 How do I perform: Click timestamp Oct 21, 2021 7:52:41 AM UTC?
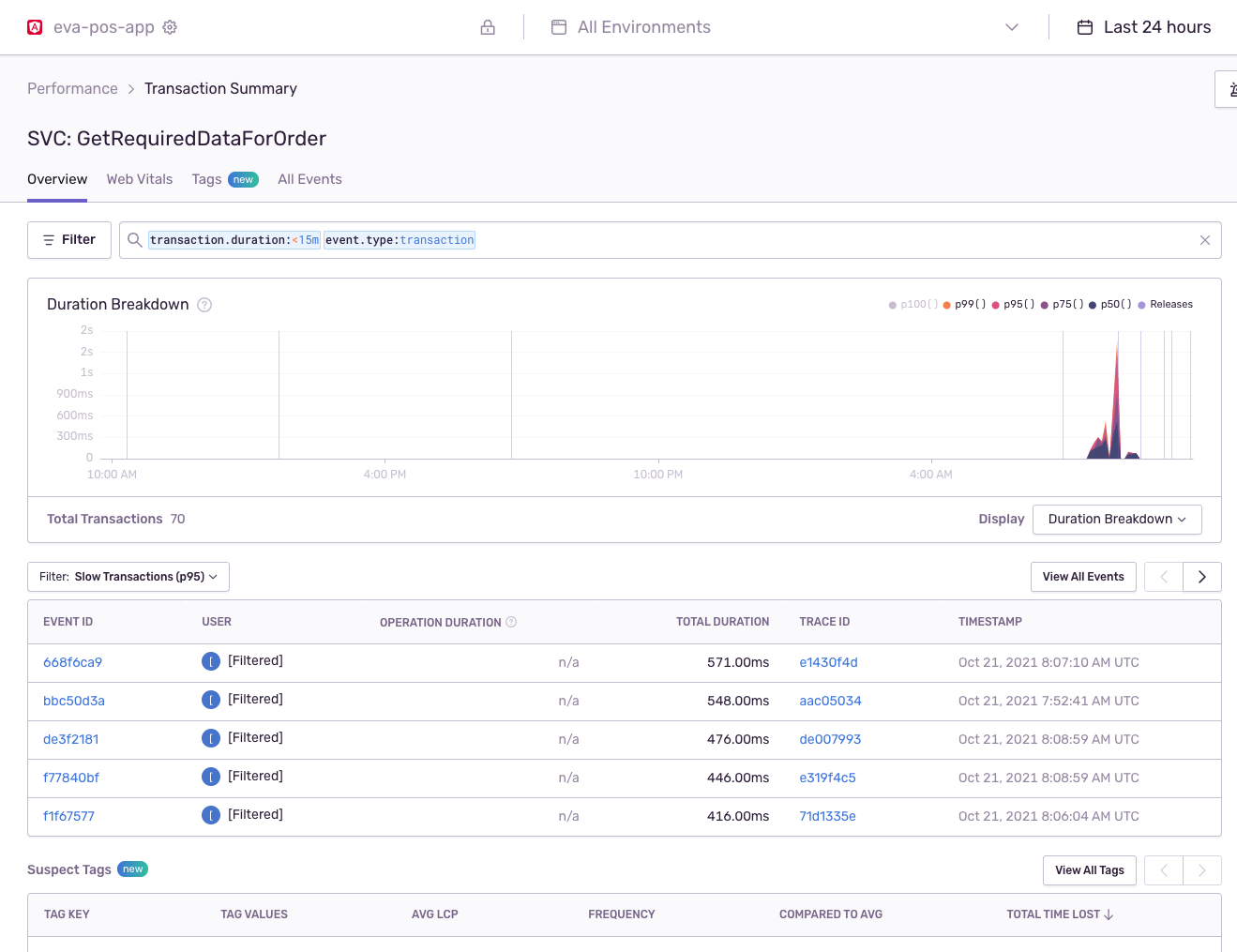[x=1048, y=701]
